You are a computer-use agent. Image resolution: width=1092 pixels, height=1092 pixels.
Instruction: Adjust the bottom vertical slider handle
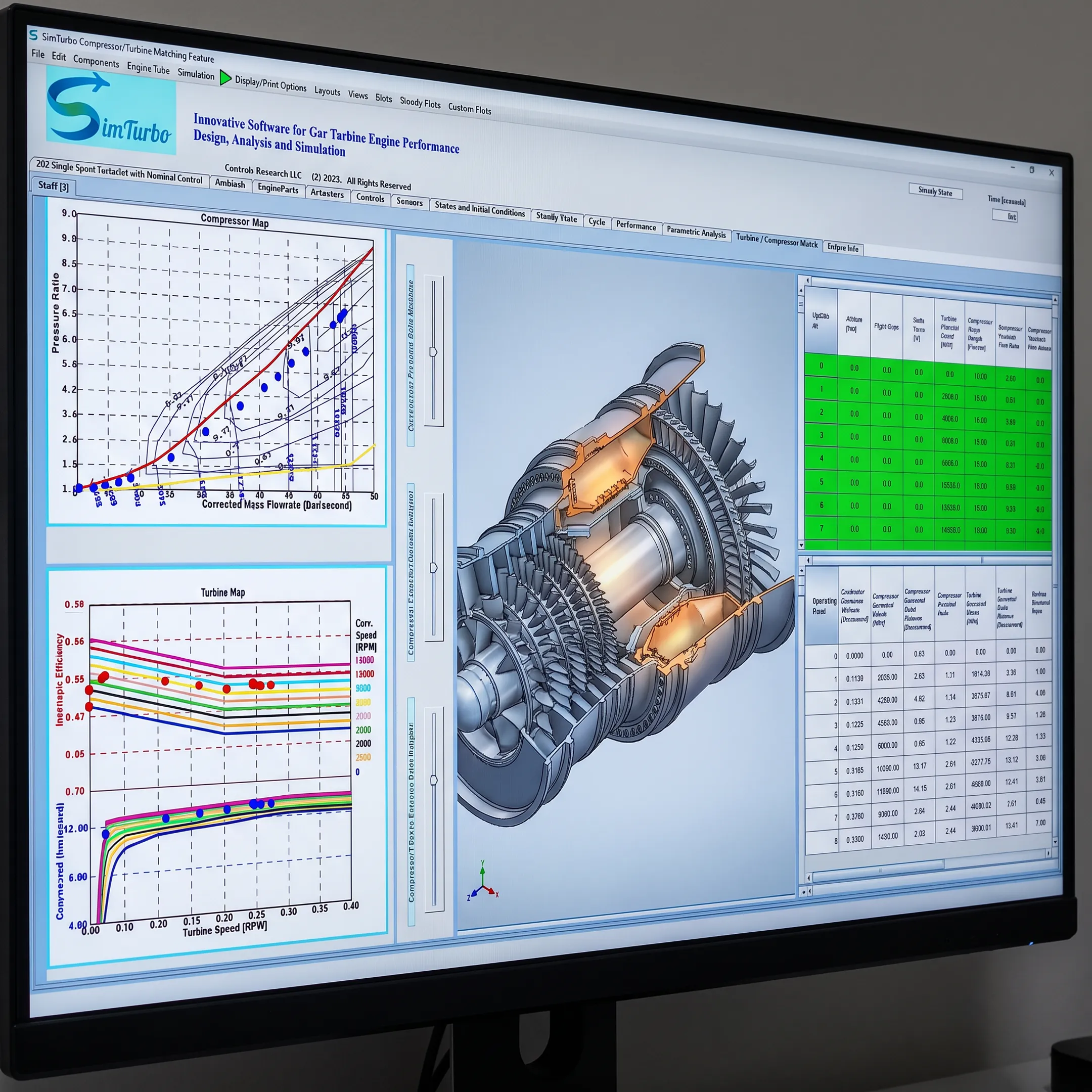(434, 781)
